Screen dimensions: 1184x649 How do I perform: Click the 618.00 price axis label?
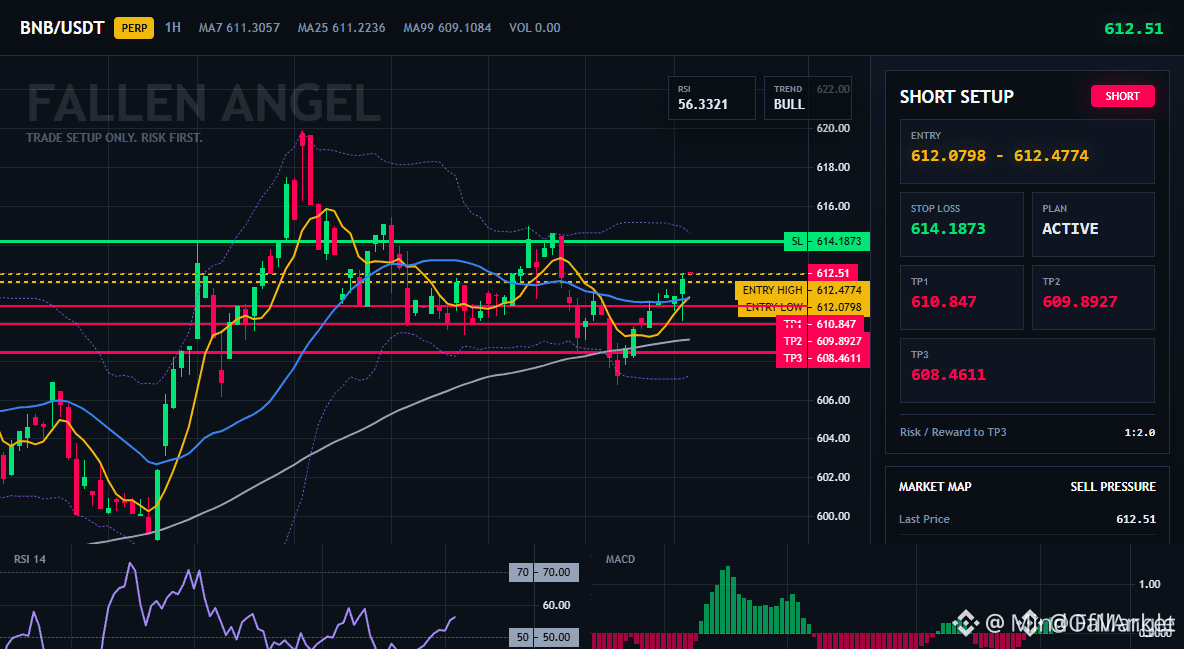[x=833, y=167]
